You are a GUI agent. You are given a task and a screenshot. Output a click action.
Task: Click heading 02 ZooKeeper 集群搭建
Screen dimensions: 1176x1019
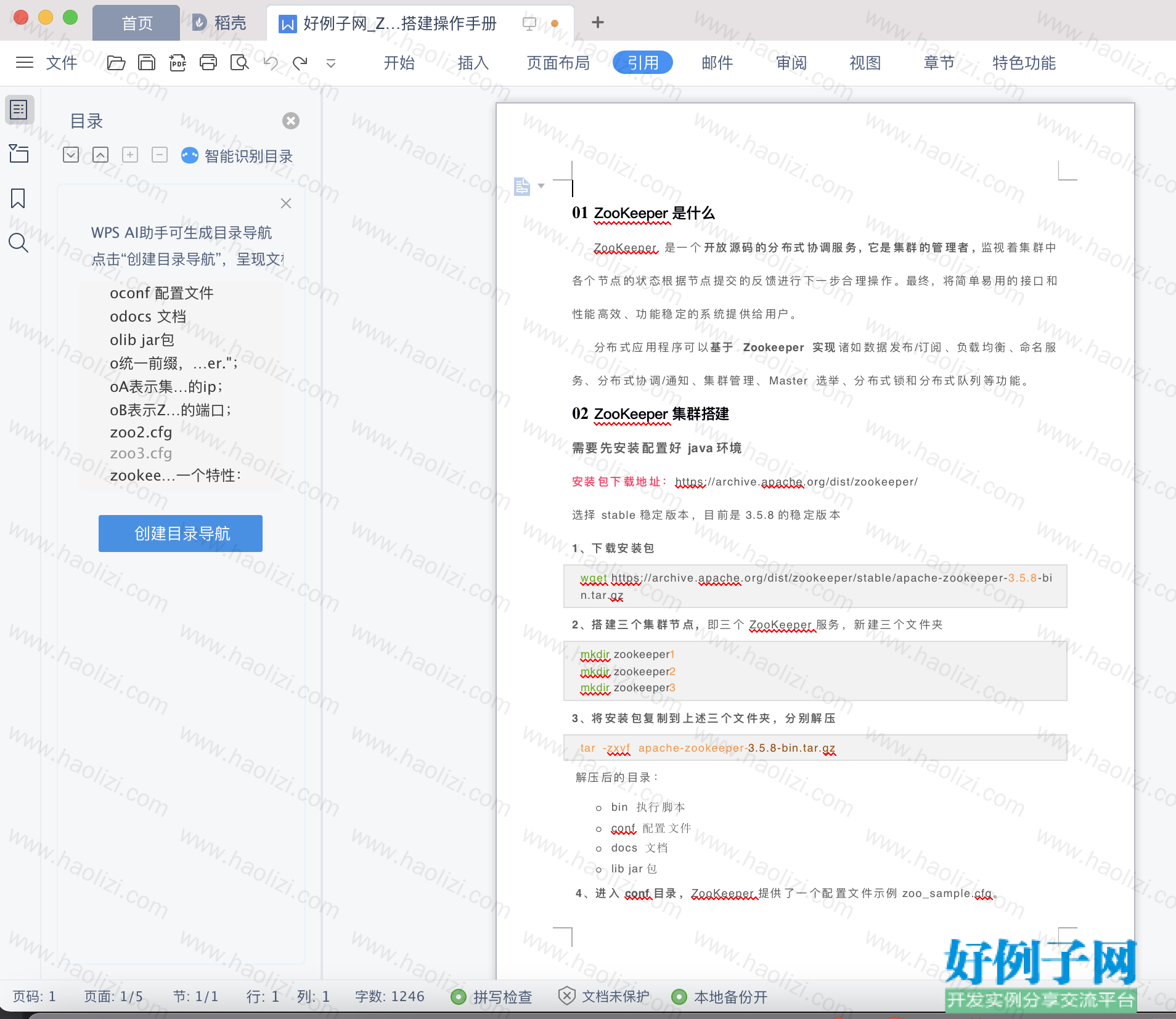click(x=650, y=414)
